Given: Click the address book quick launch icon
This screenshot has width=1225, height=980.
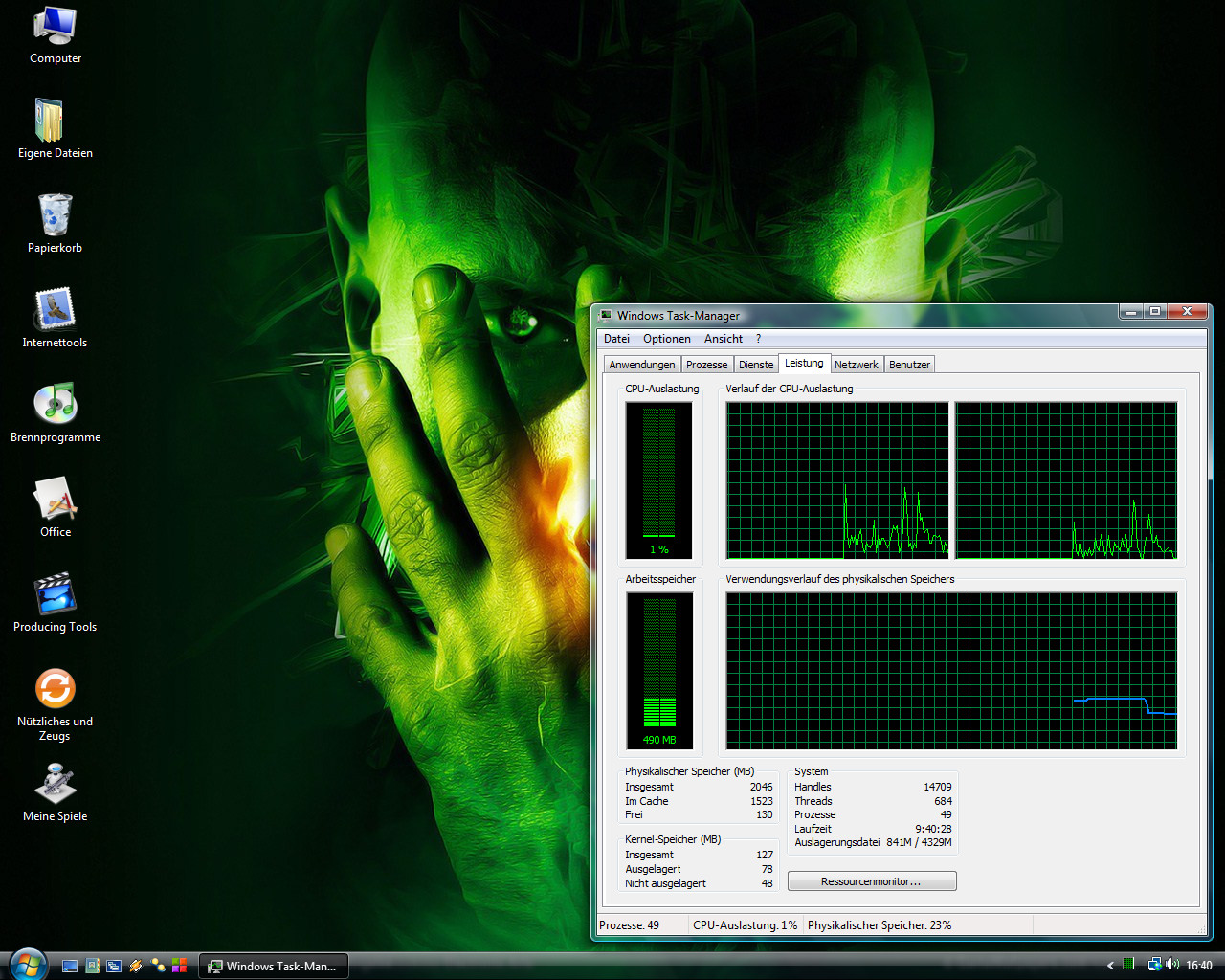Looking at the screenshot, I should [x=92, y=966].
